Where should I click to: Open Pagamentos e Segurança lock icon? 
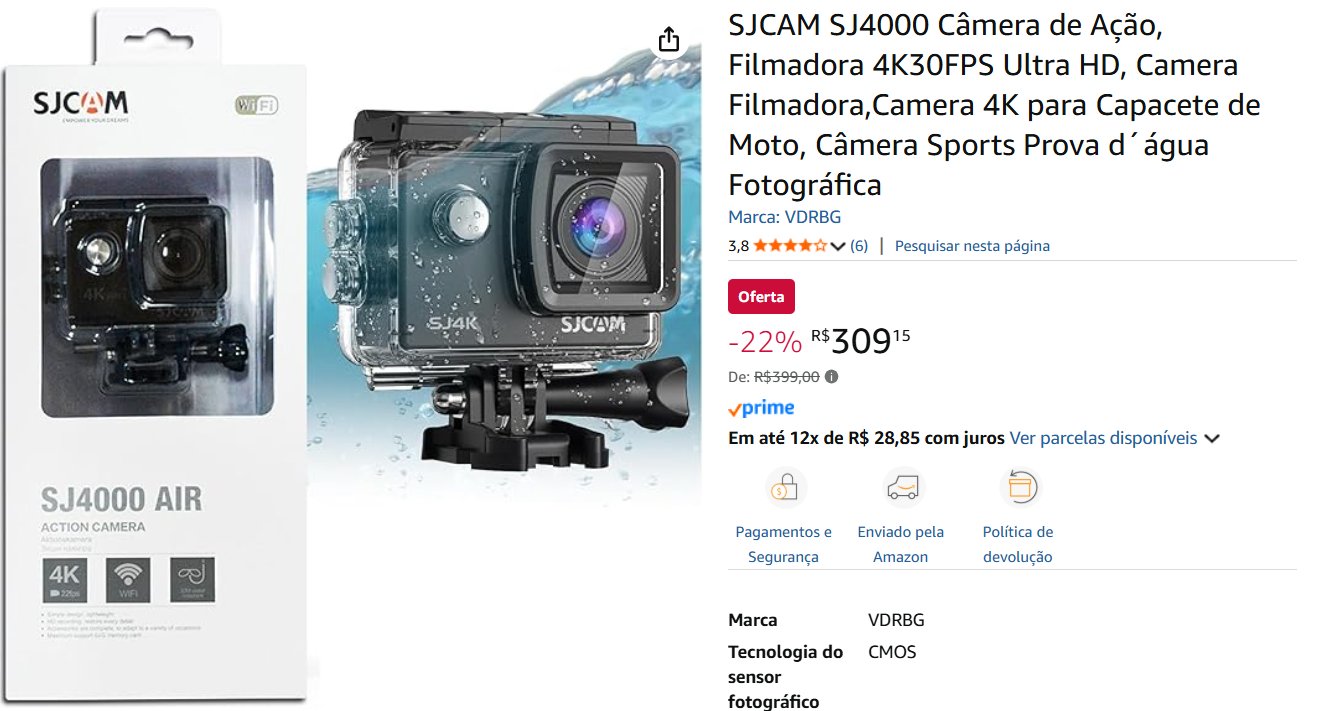(x=784, y=488)
